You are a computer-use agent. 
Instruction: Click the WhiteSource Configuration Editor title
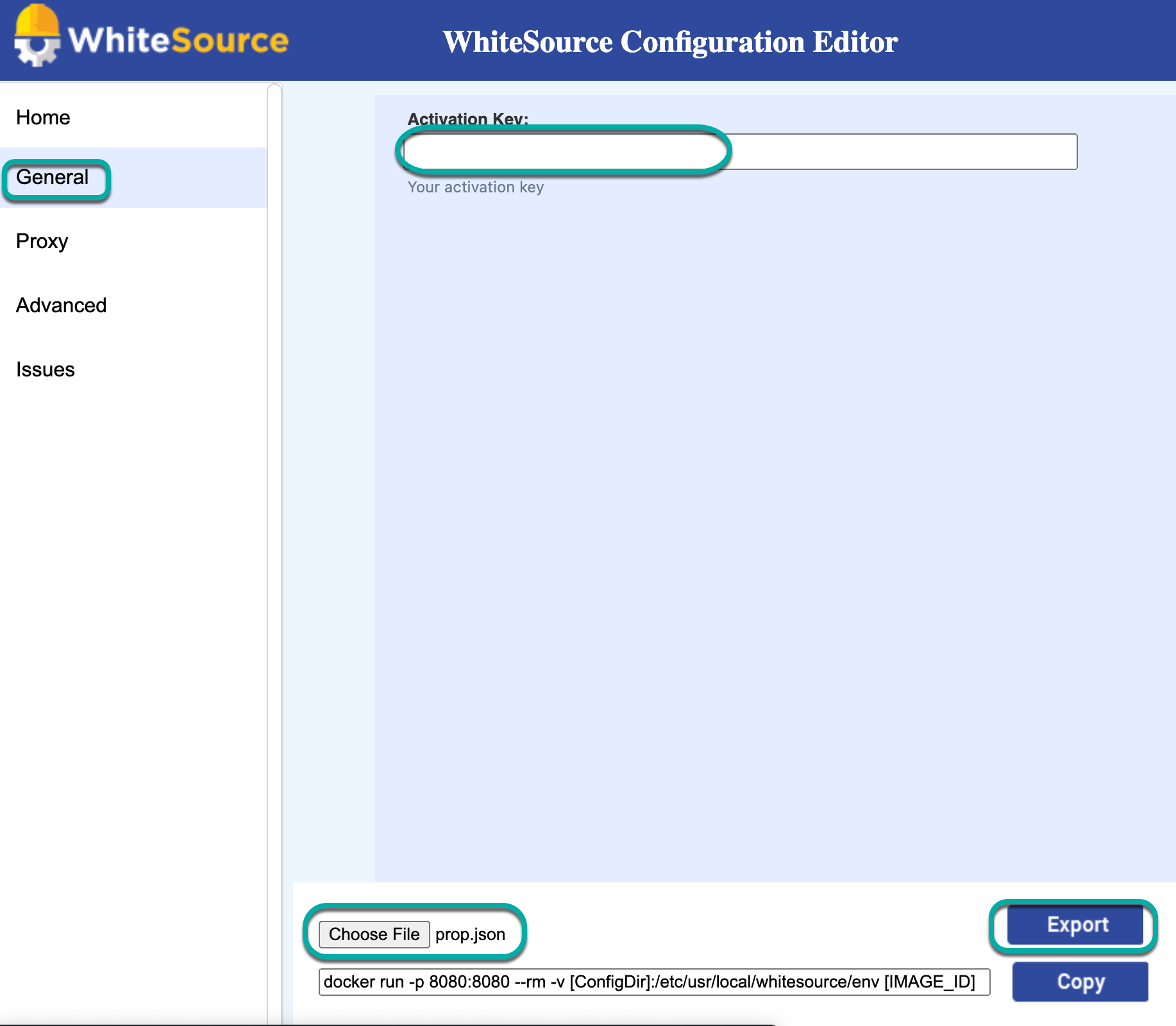coord(670,42)
